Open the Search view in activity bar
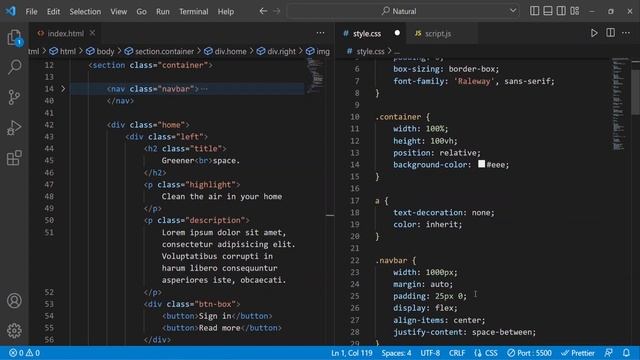Screen dimensions: 640x360 [14, 67]
